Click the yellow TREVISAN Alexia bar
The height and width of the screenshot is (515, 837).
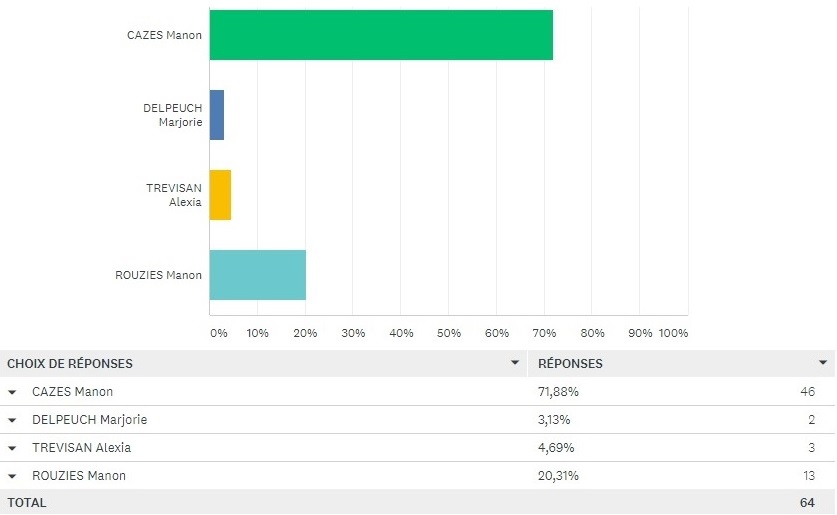coord(220,195)
